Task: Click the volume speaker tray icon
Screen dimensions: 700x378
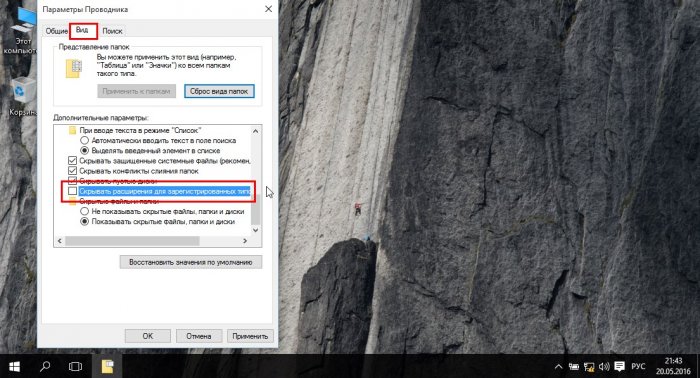Action: coord(604,366)
